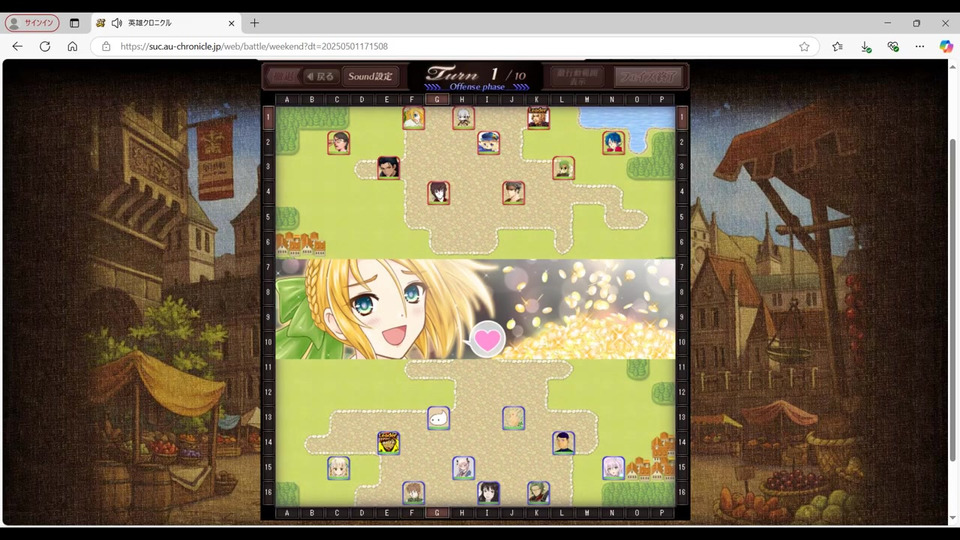Select the brown-haired ally unit at F16
960x540 pixels.
413,493
